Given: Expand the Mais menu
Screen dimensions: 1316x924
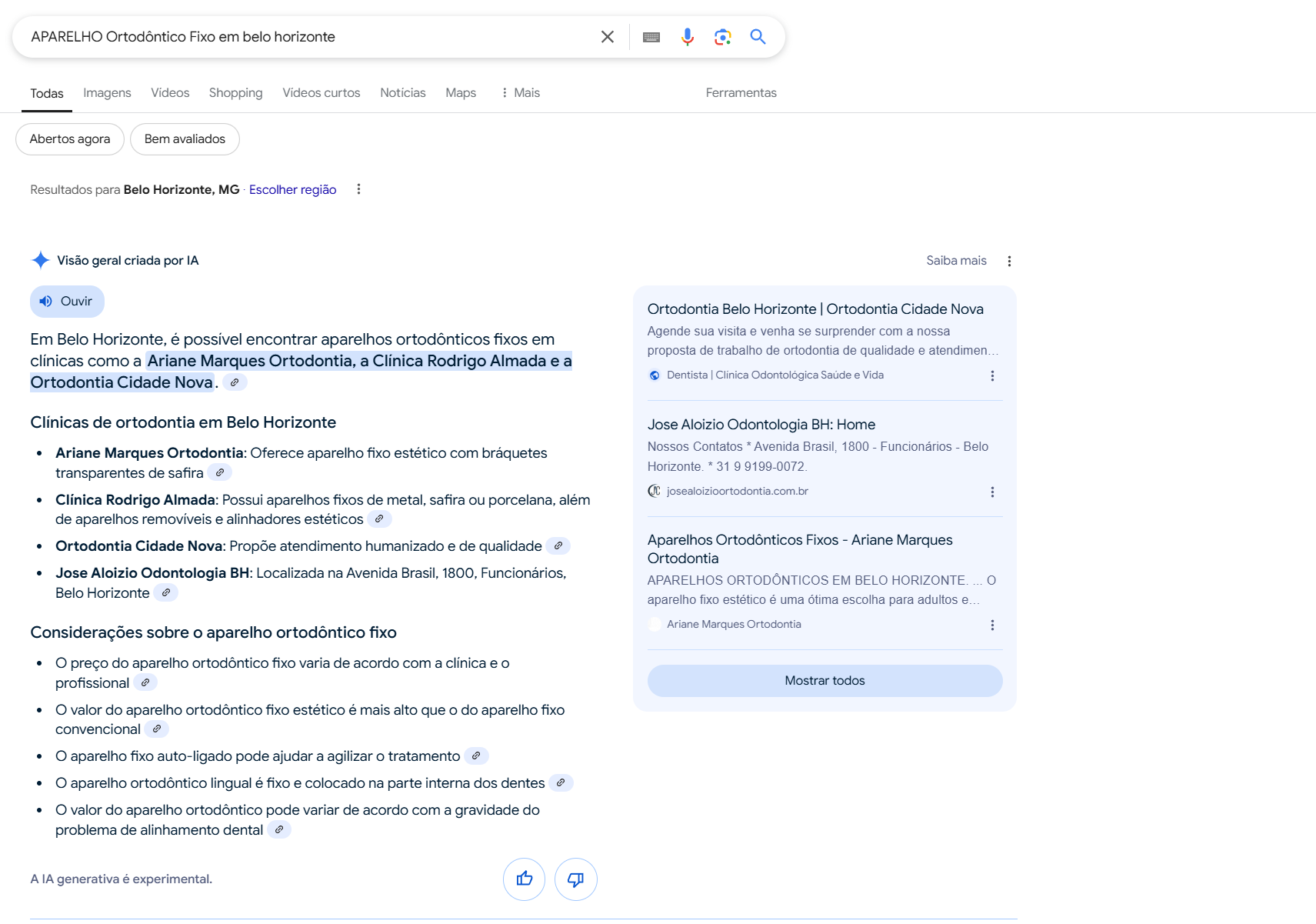Looking at the screenshot, I should [x=520, y=93].
